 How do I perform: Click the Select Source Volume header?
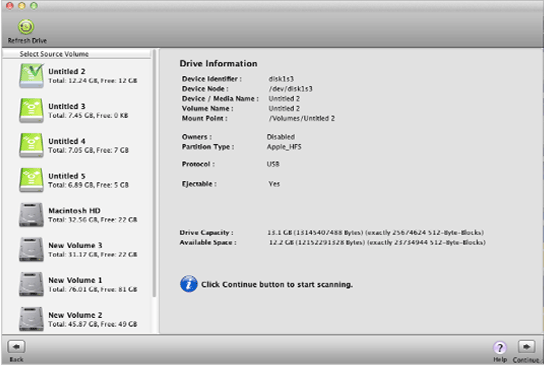[54, 54]
